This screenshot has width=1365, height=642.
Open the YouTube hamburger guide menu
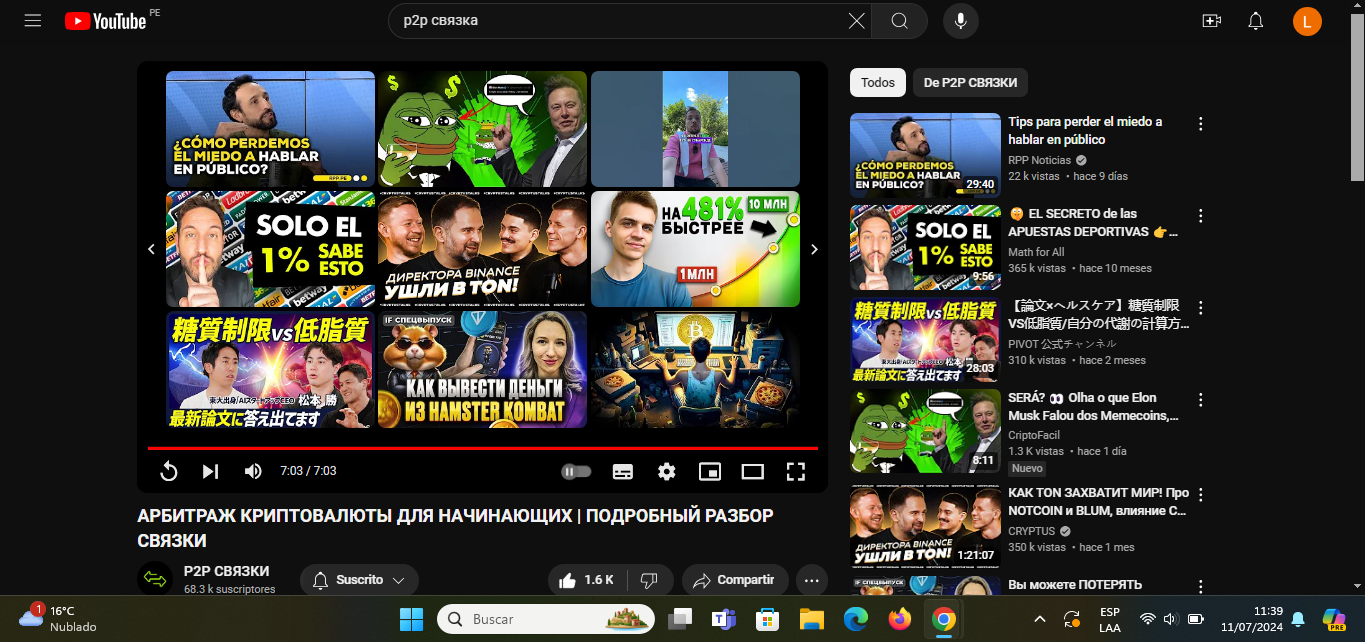[33, 21]
